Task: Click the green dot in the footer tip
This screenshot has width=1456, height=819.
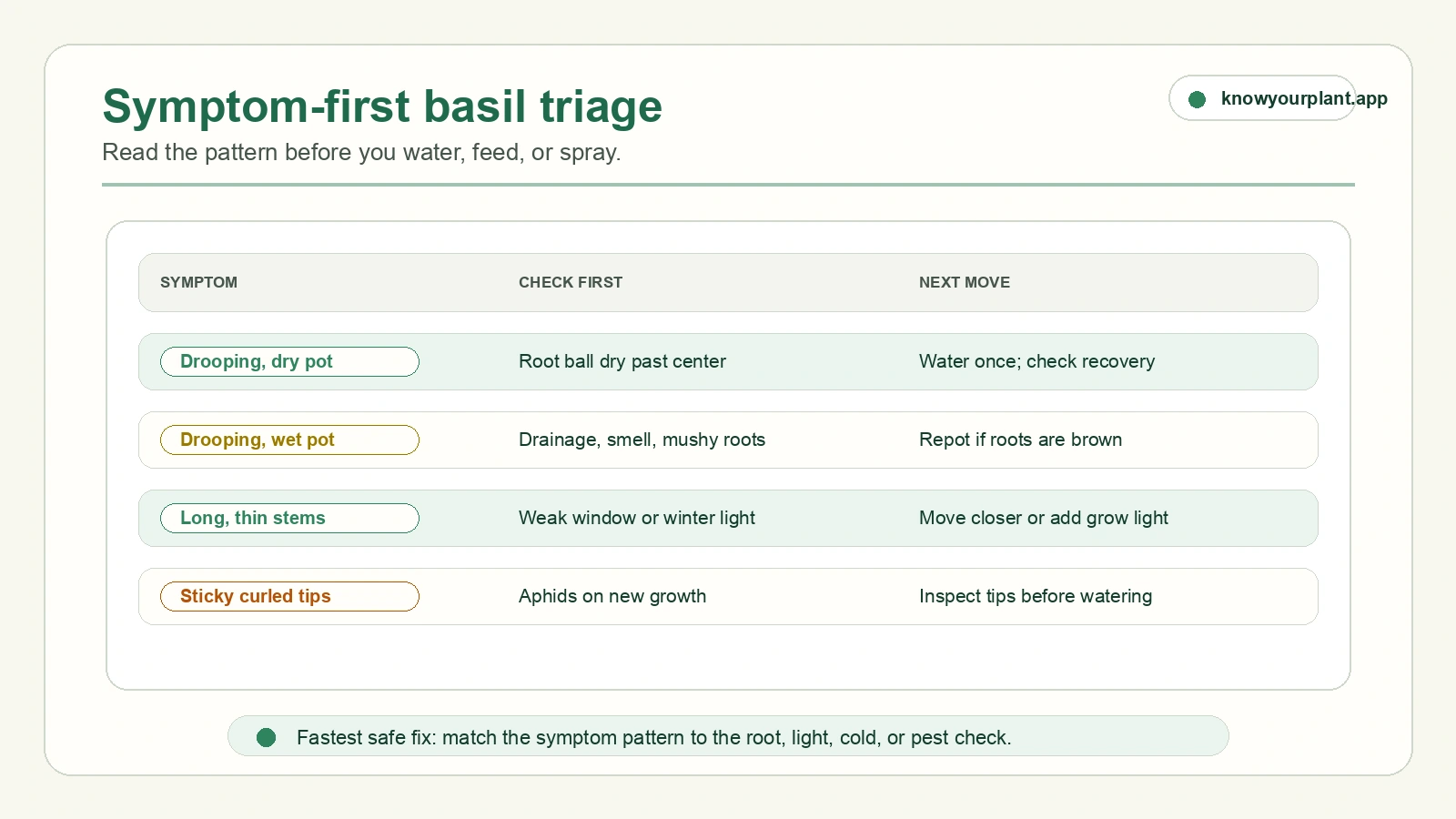Action: [x=266, y=737]
